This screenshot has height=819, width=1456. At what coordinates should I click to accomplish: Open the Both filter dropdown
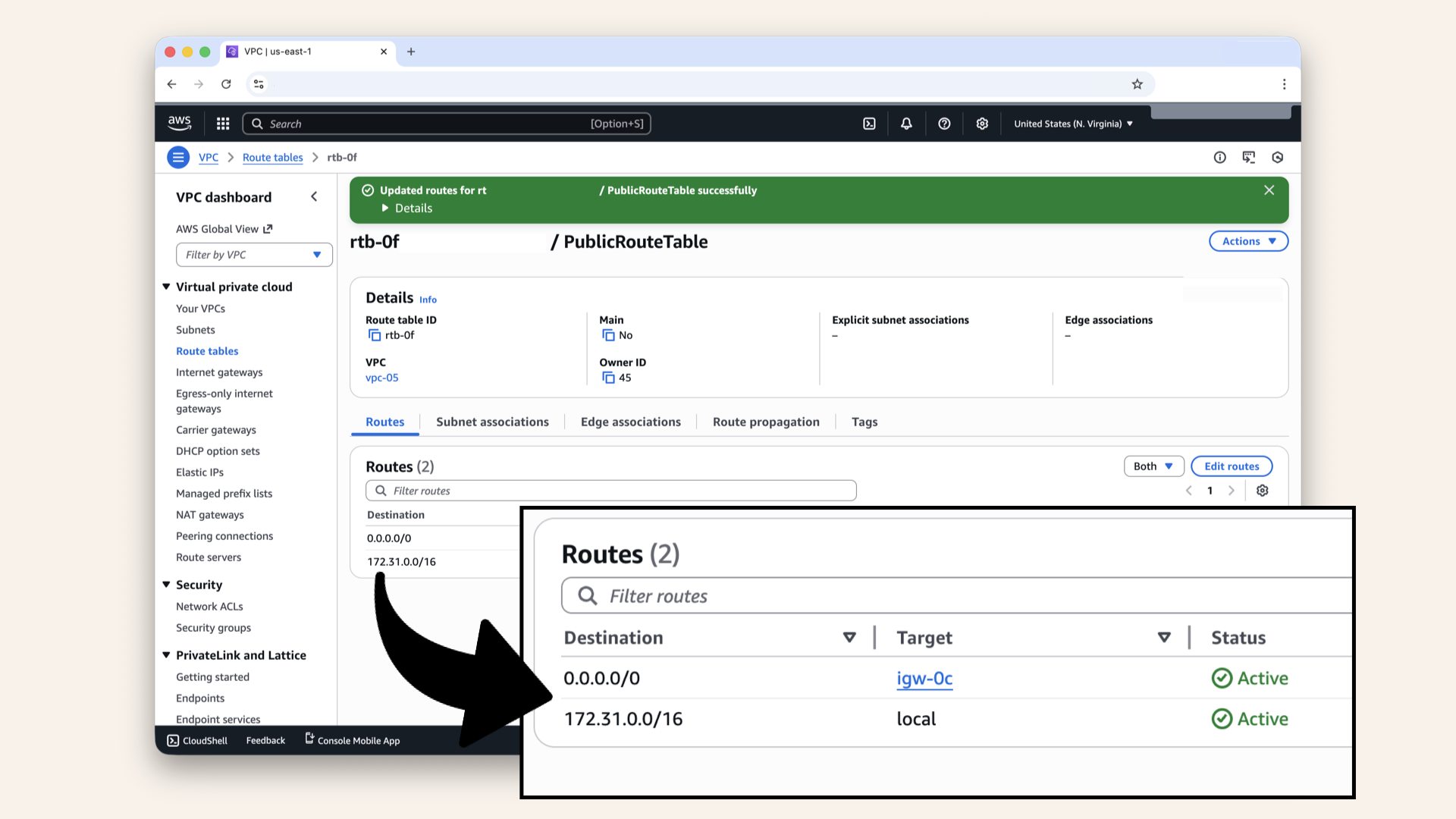tap(1153, 466)
